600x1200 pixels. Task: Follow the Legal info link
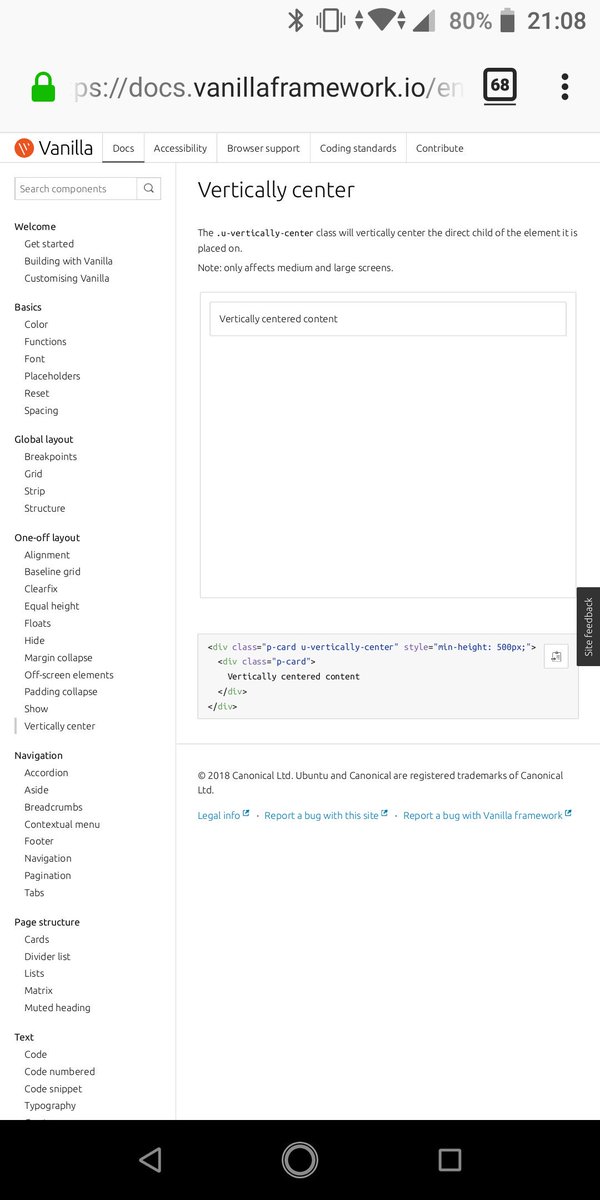click(224, 815)
